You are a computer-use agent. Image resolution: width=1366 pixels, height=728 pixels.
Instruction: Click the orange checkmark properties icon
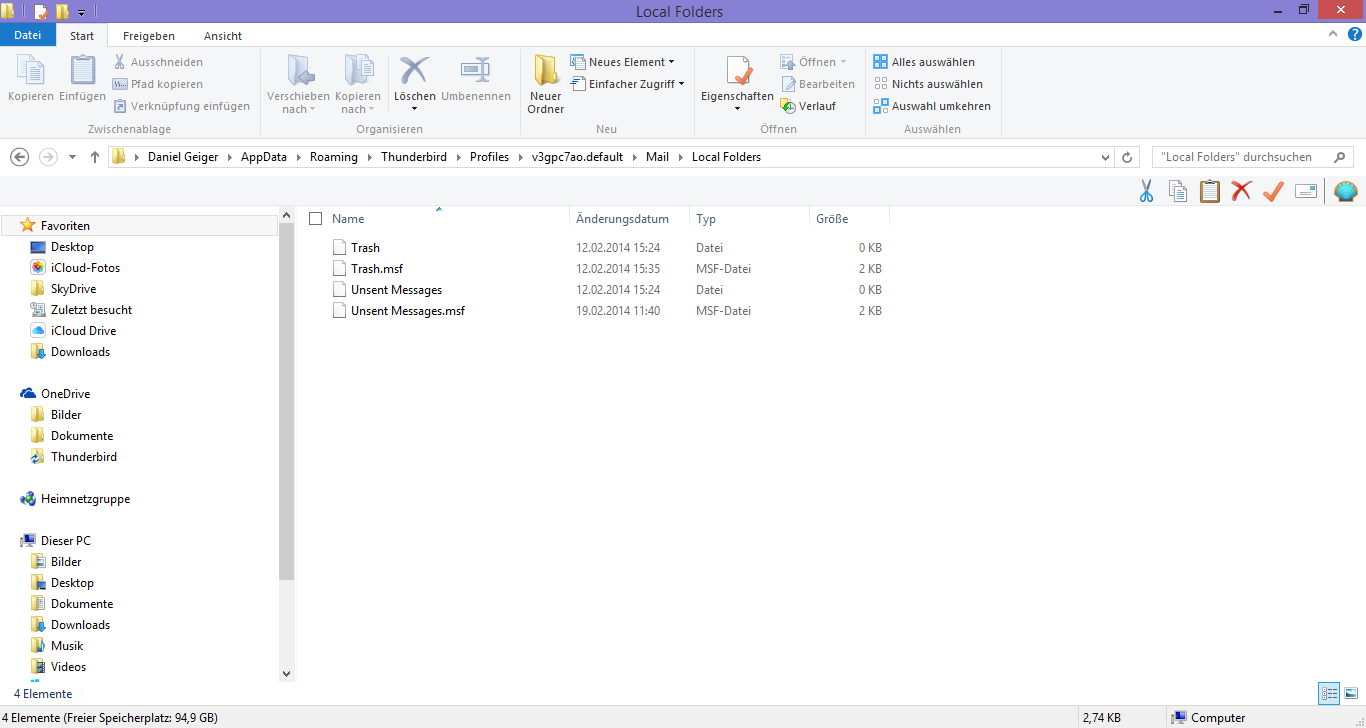pos(1273,192)
